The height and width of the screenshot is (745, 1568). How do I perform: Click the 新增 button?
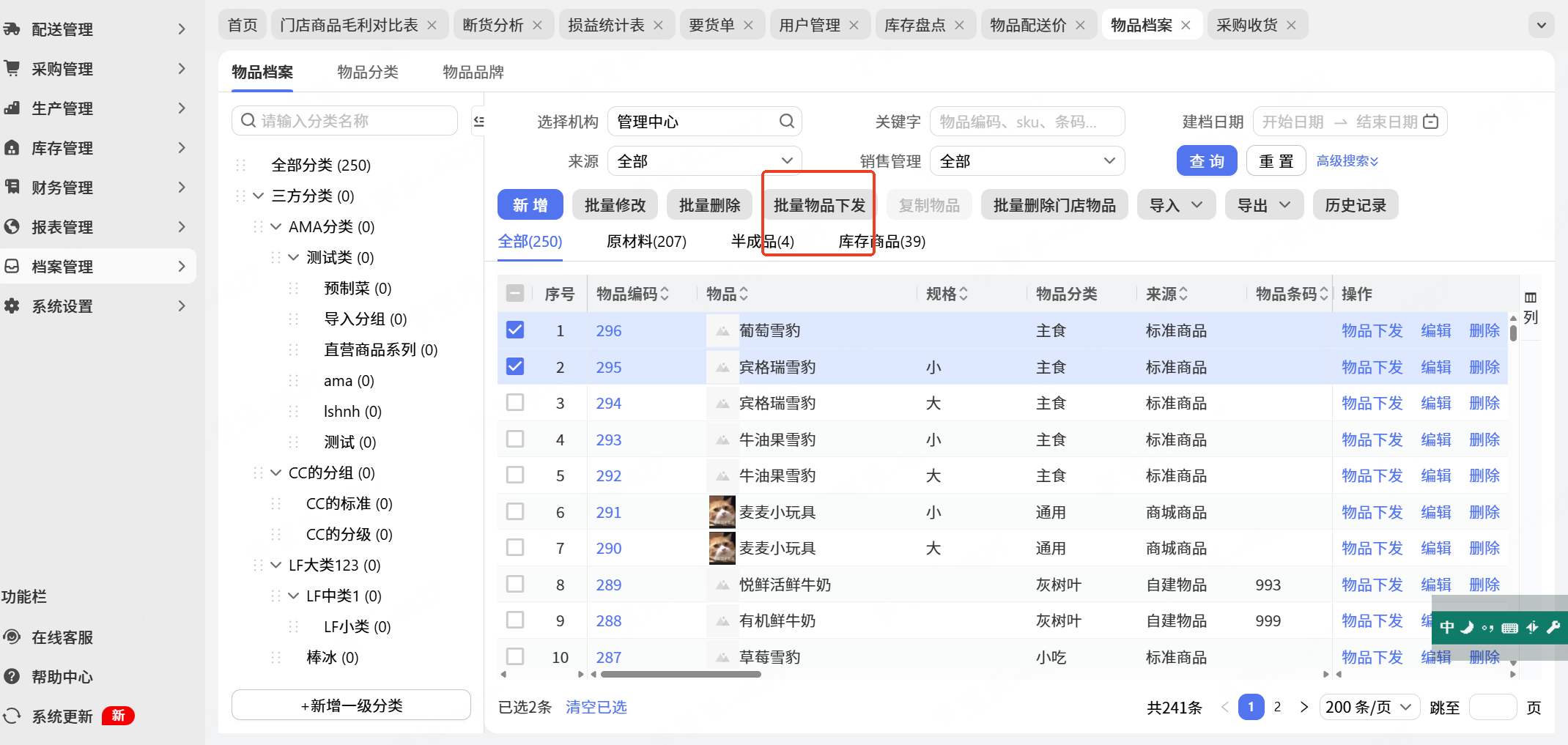[530, 205]
